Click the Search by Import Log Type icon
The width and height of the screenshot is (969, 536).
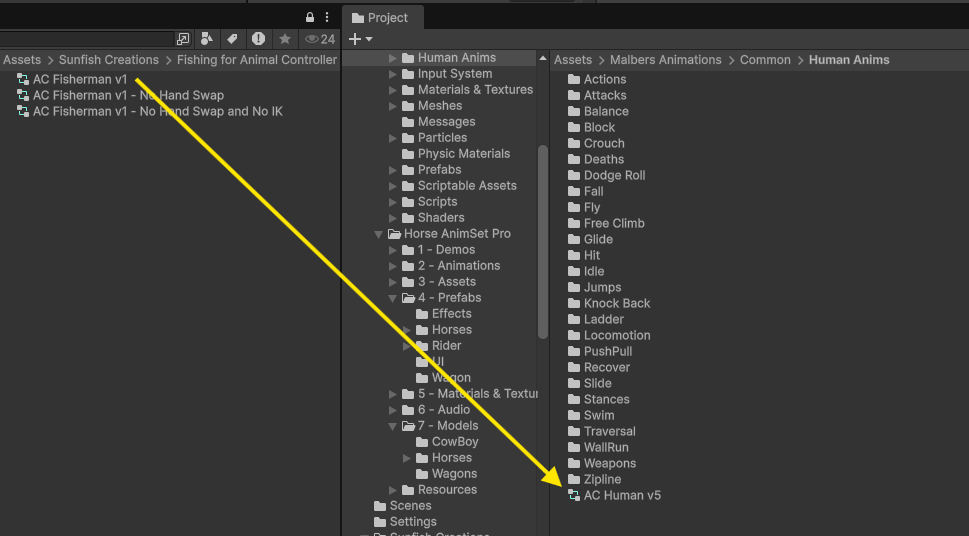pyautogui.click(x=258, y=39)
